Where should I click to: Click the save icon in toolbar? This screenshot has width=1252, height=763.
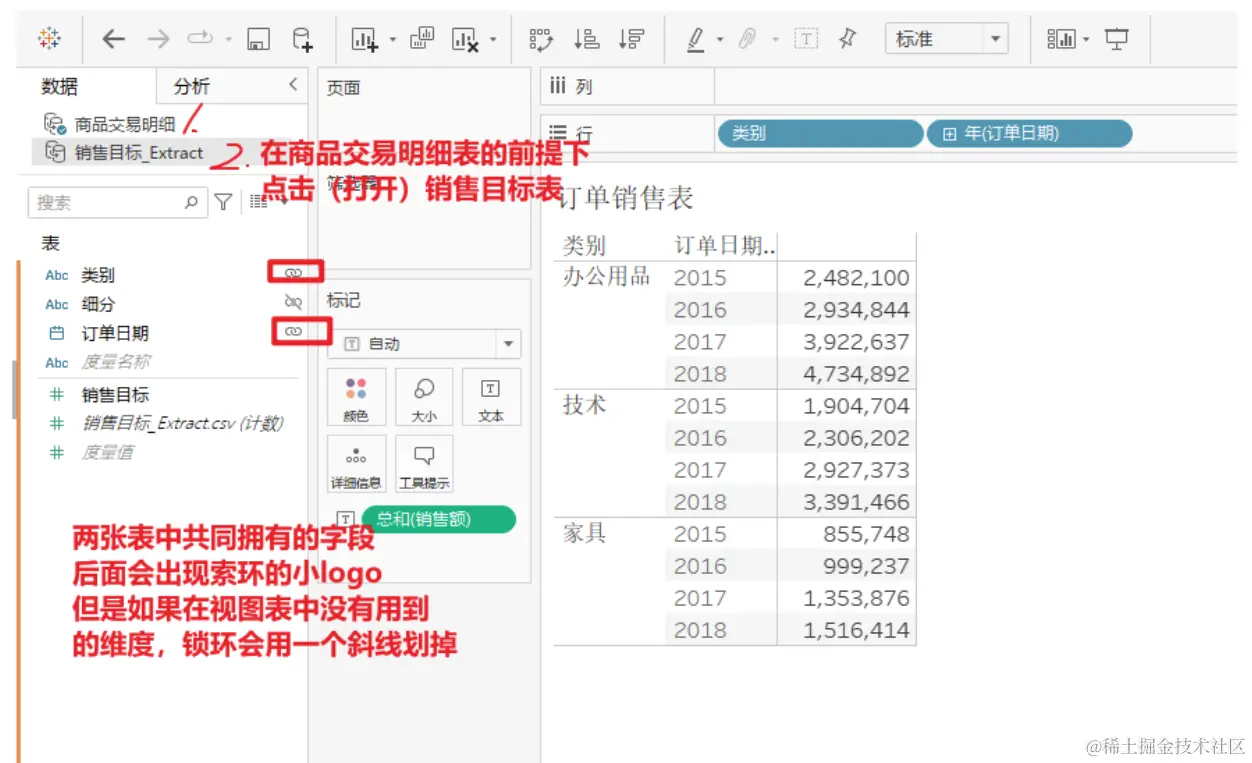coord(258,40)
